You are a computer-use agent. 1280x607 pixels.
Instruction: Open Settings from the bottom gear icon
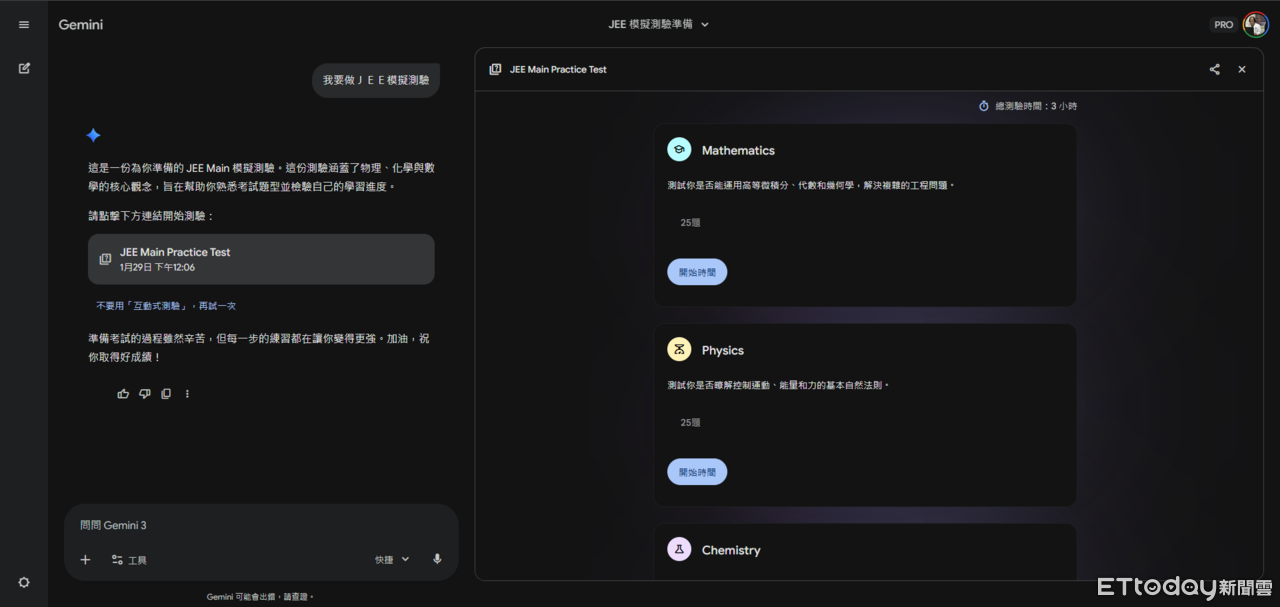pos(23,581)
